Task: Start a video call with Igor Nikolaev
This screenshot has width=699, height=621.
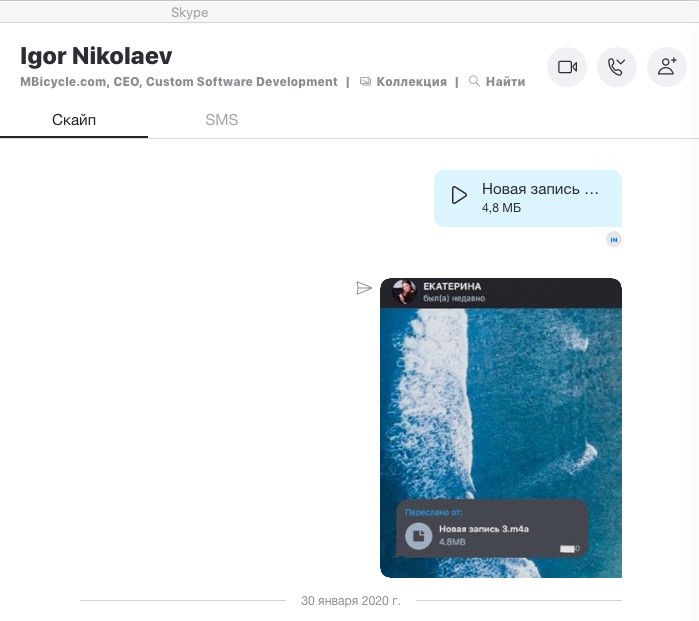Action: pos(567,67)
